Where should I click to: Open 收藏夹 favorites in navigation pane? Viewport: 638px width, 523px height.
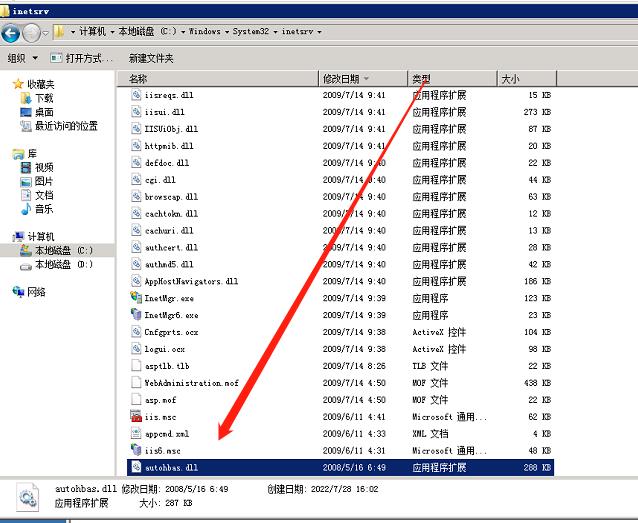point(33,84)
